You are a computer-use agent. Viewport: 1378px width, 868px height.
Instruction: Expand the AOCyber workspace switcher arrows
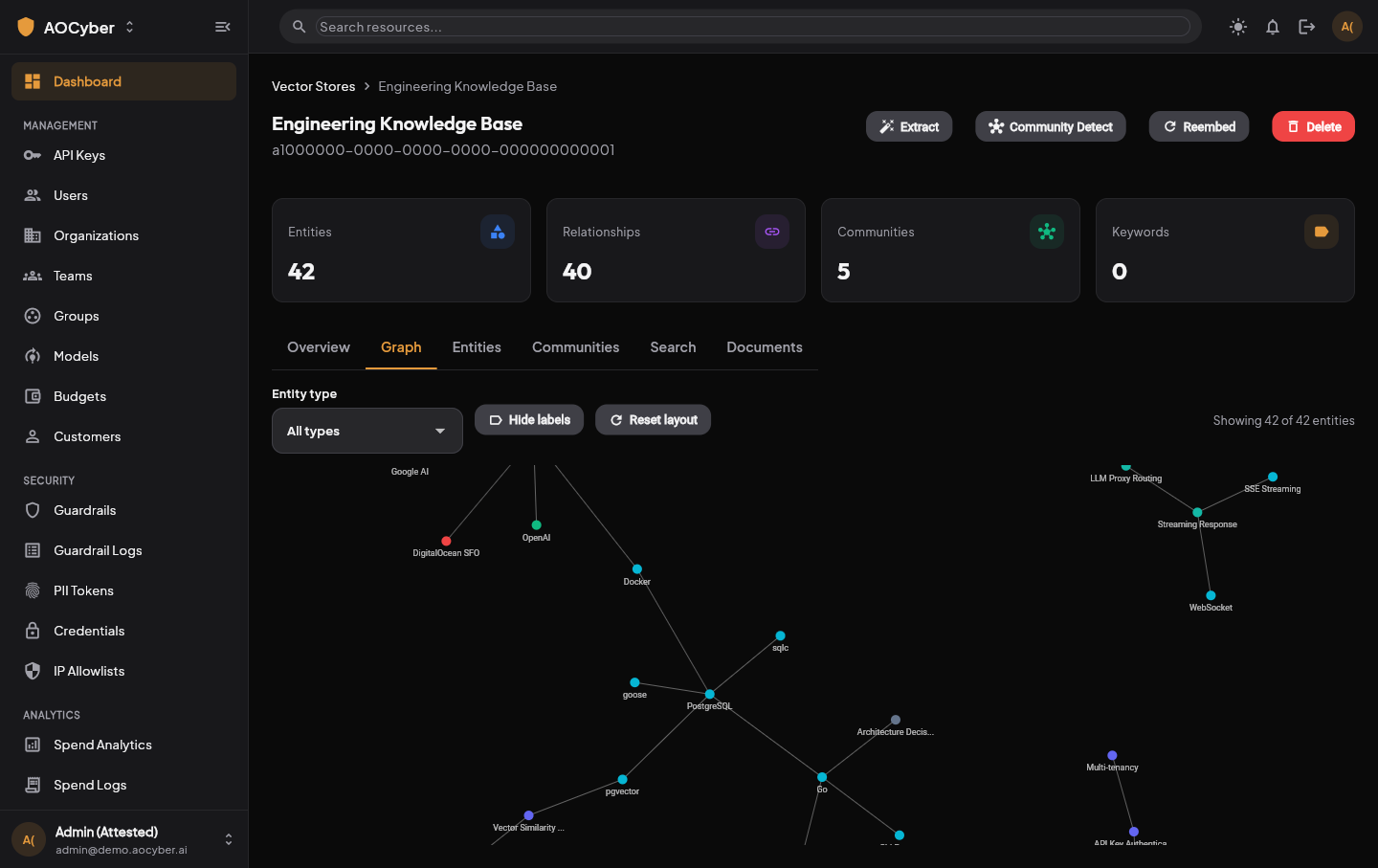coord(130,27)
